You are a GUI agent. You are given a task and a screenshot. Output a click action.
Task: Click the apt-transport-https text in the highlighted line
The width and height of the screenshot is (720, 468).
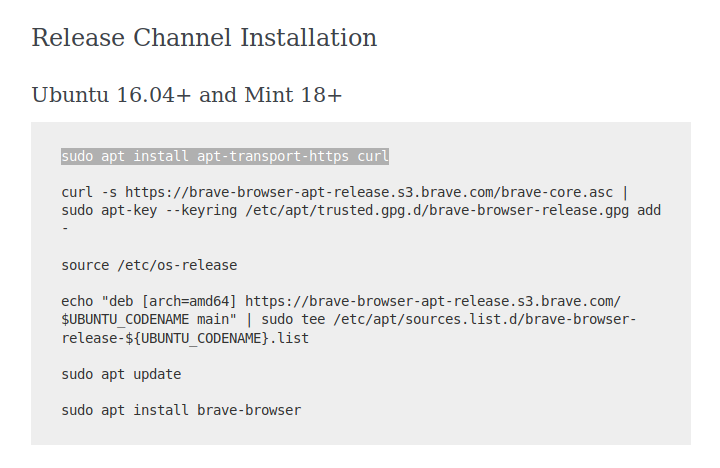273,156
